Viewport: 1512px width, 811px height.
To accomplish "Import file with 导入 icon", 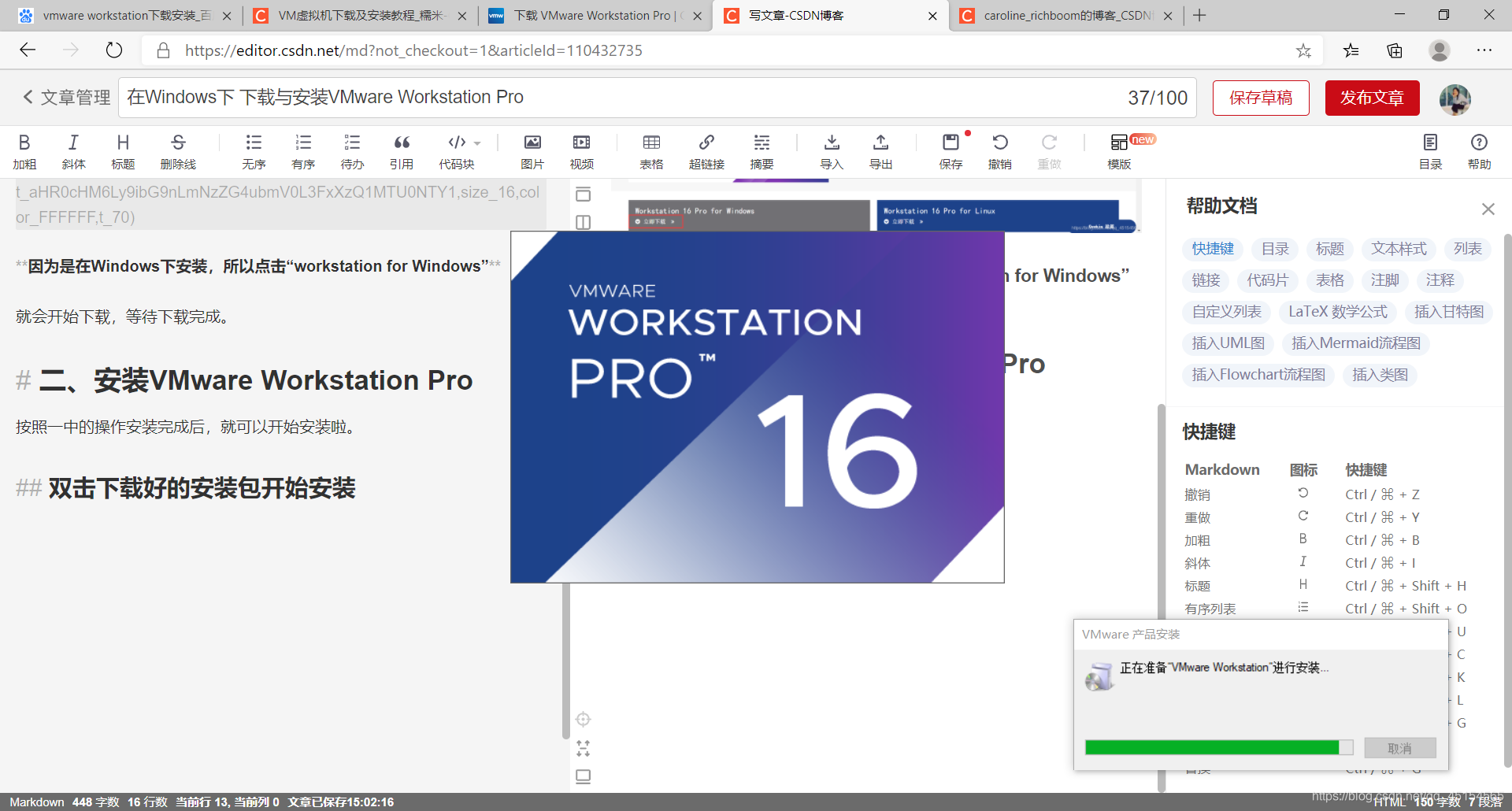I will (832, 151).
